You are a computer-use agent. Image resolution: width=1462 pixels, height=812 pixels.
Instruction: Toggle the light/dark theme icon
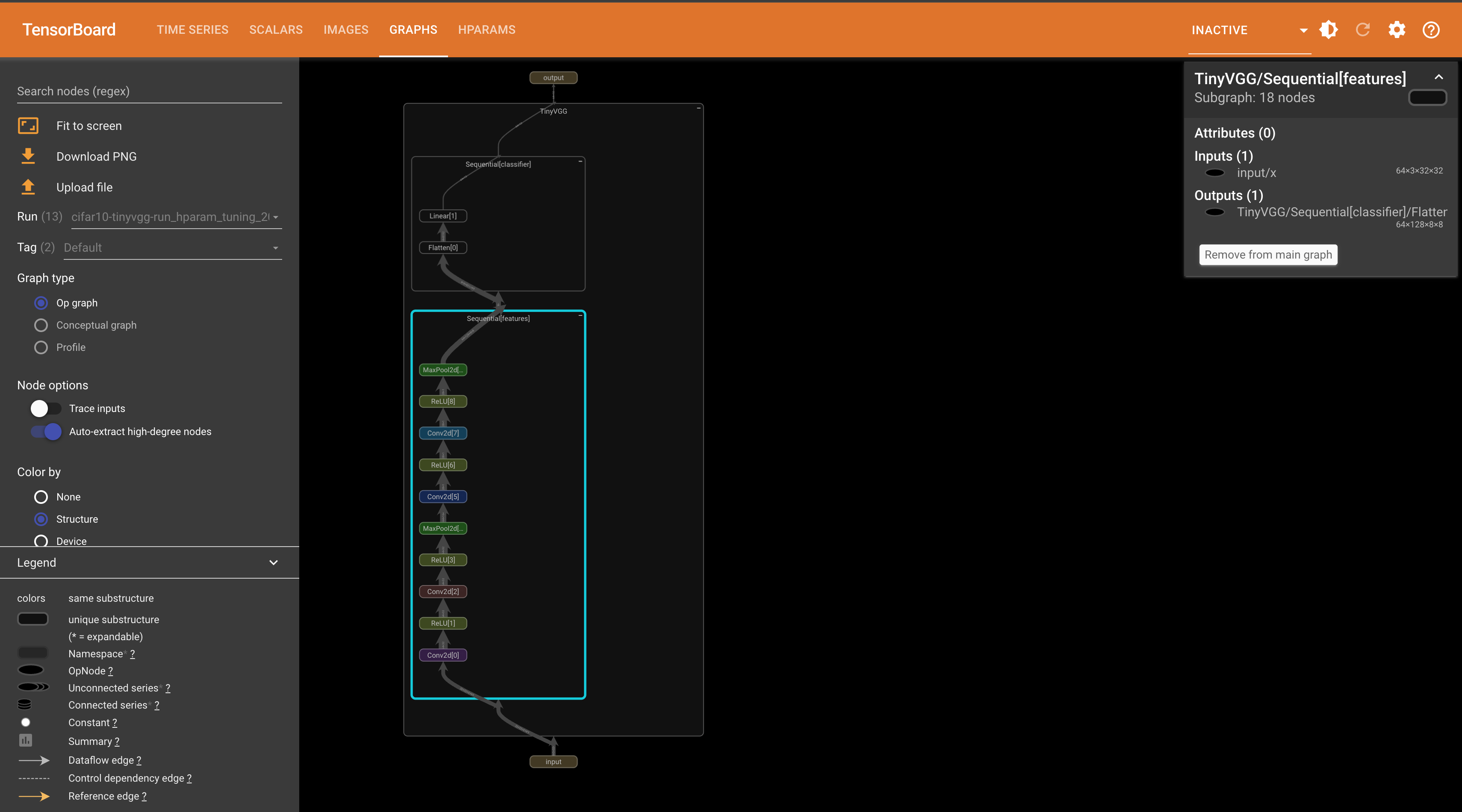[x=1328, y=29]
